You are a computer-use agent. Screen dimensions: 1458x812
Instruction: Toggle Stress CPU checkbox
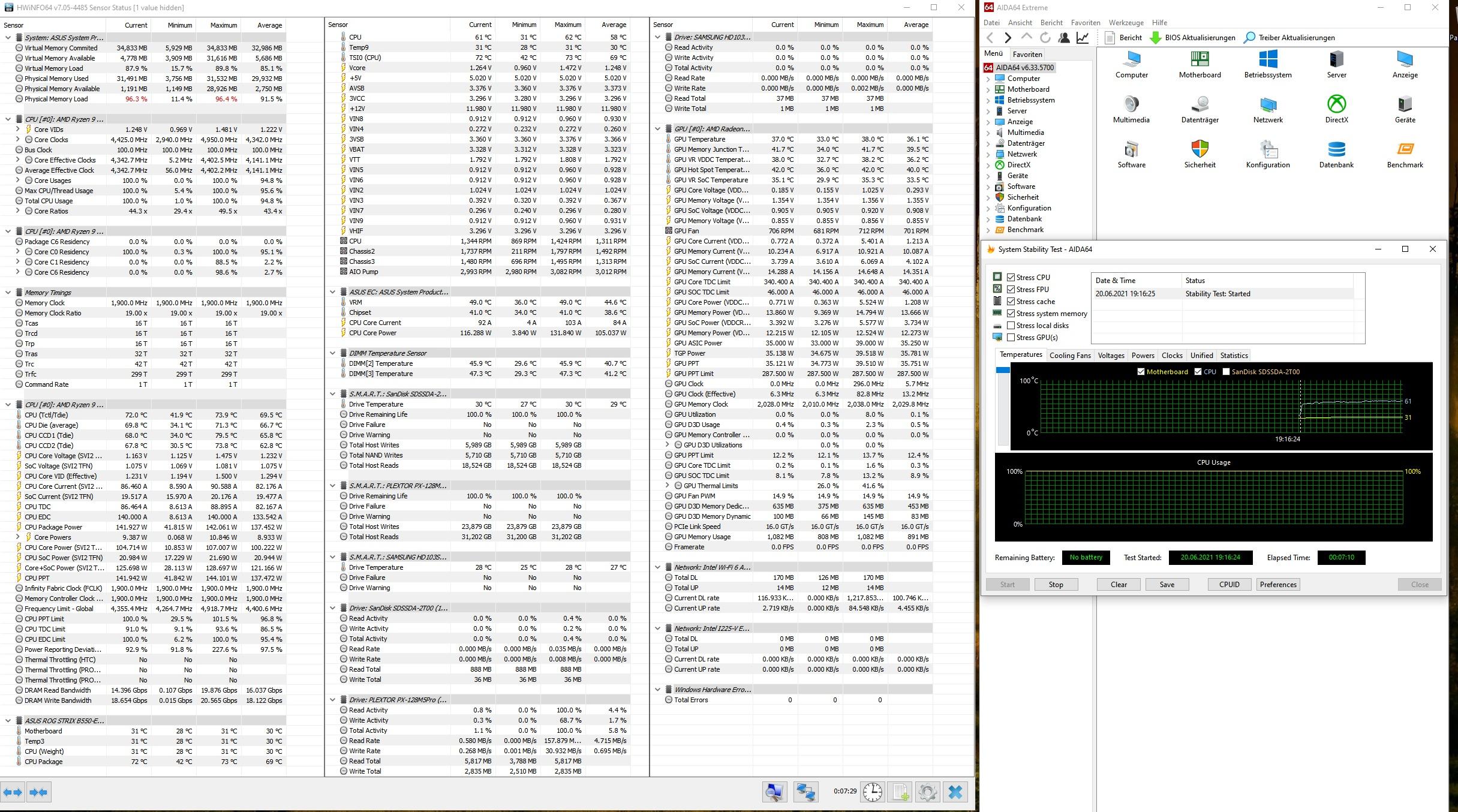[x=1011, y=277]
